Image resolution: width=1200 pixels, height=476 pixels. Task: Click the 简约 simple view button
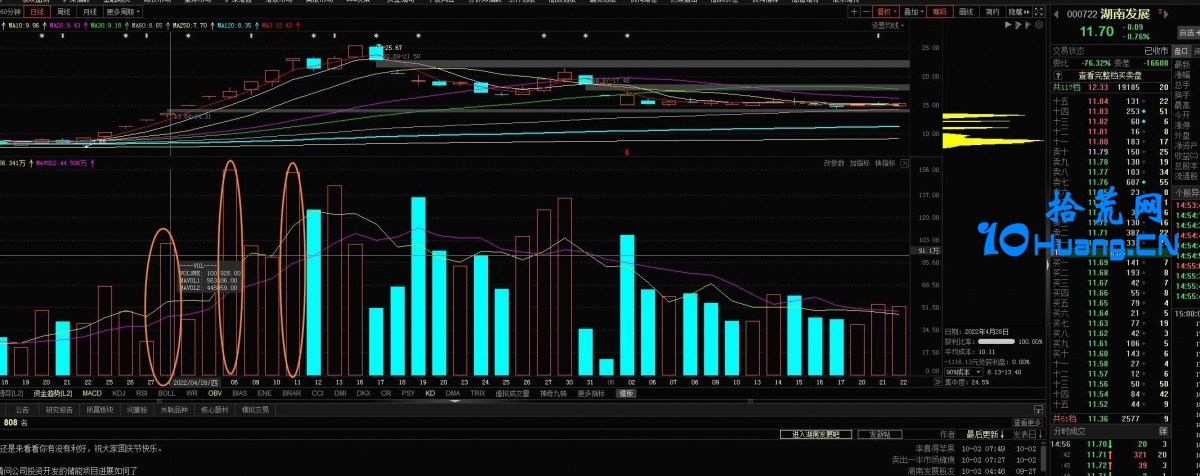(x=992, y=12)
